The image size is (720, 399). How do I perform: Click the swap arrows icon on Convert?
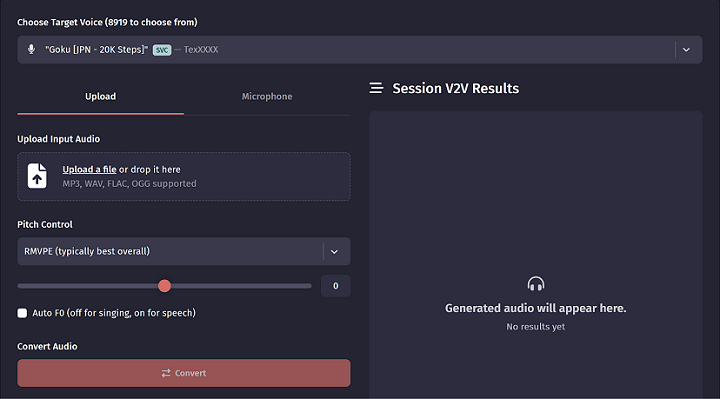click(x=166, y=373)
